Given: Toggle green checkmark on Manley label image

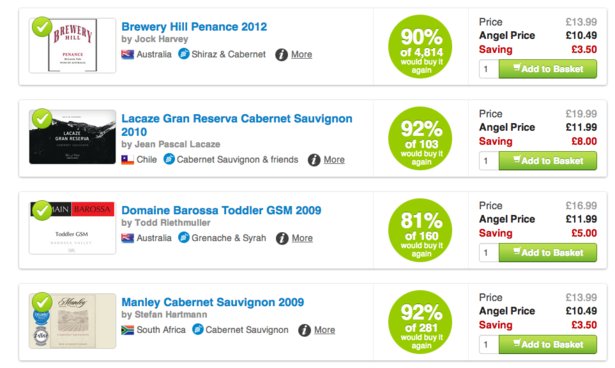Looking at the screenshot, I should coord(42,302).
